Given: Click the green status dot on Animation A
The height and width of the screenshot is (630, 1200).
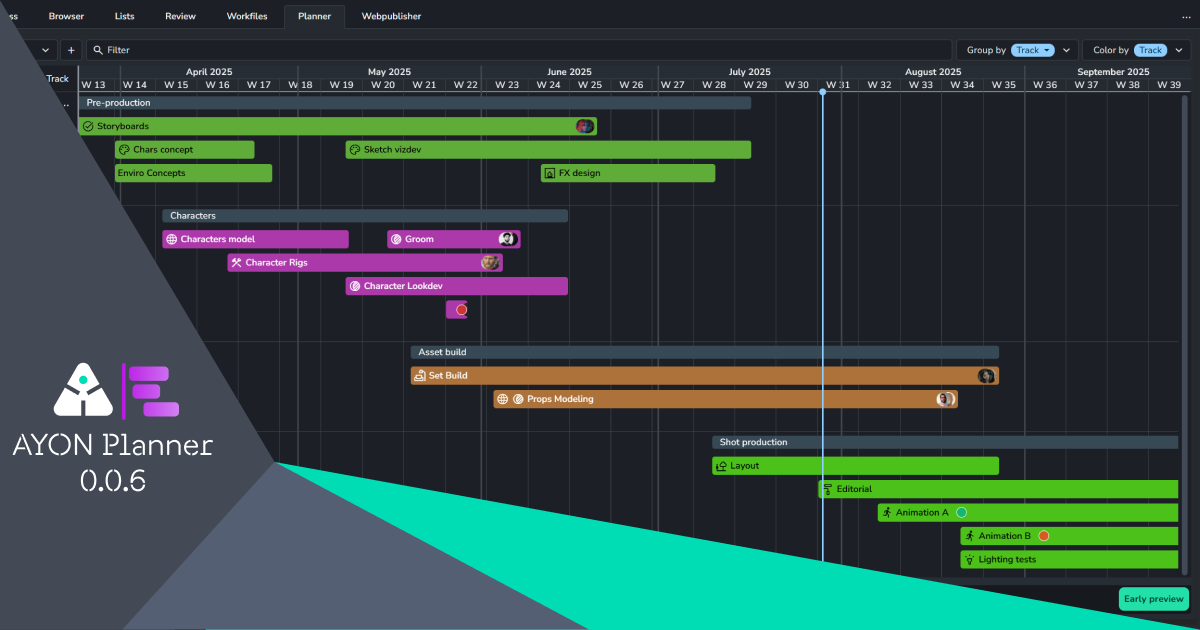Looking at the screenshot, I should 962,512.
